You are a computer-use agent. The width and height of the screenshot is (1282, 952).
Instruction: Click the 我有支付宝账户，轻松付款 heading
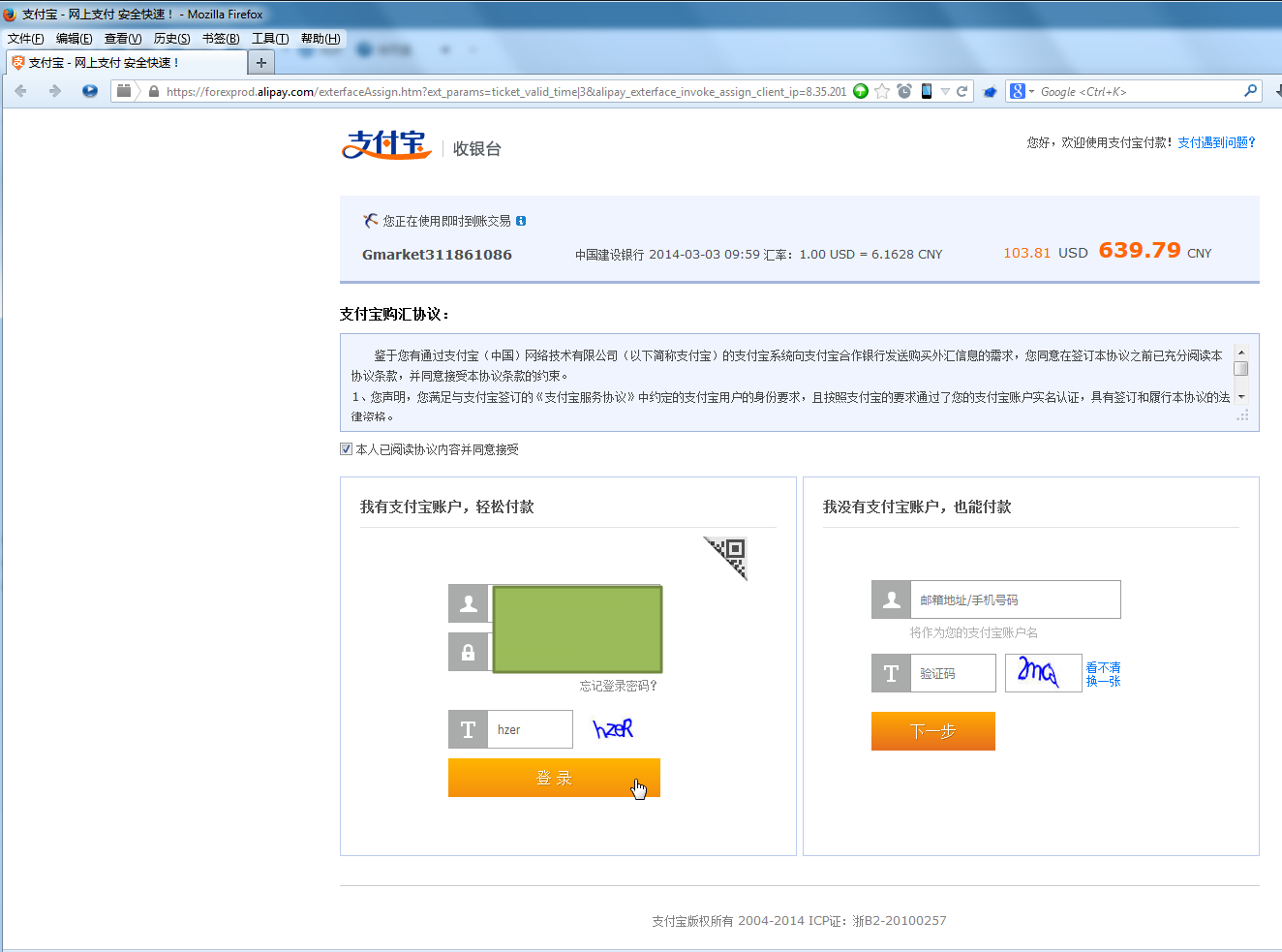[447, 507]
